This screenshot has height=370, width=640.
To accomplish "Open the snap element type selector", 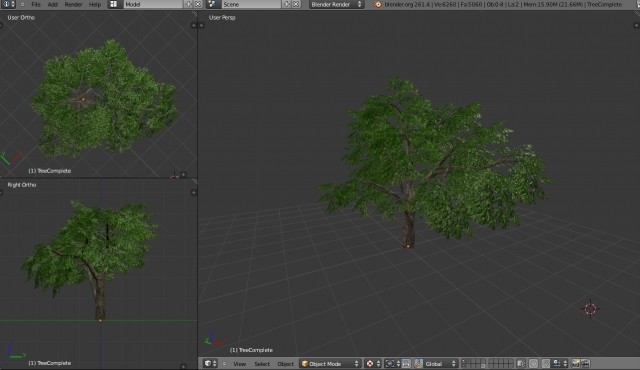I will pyautogui.click(x=560, y=363).
